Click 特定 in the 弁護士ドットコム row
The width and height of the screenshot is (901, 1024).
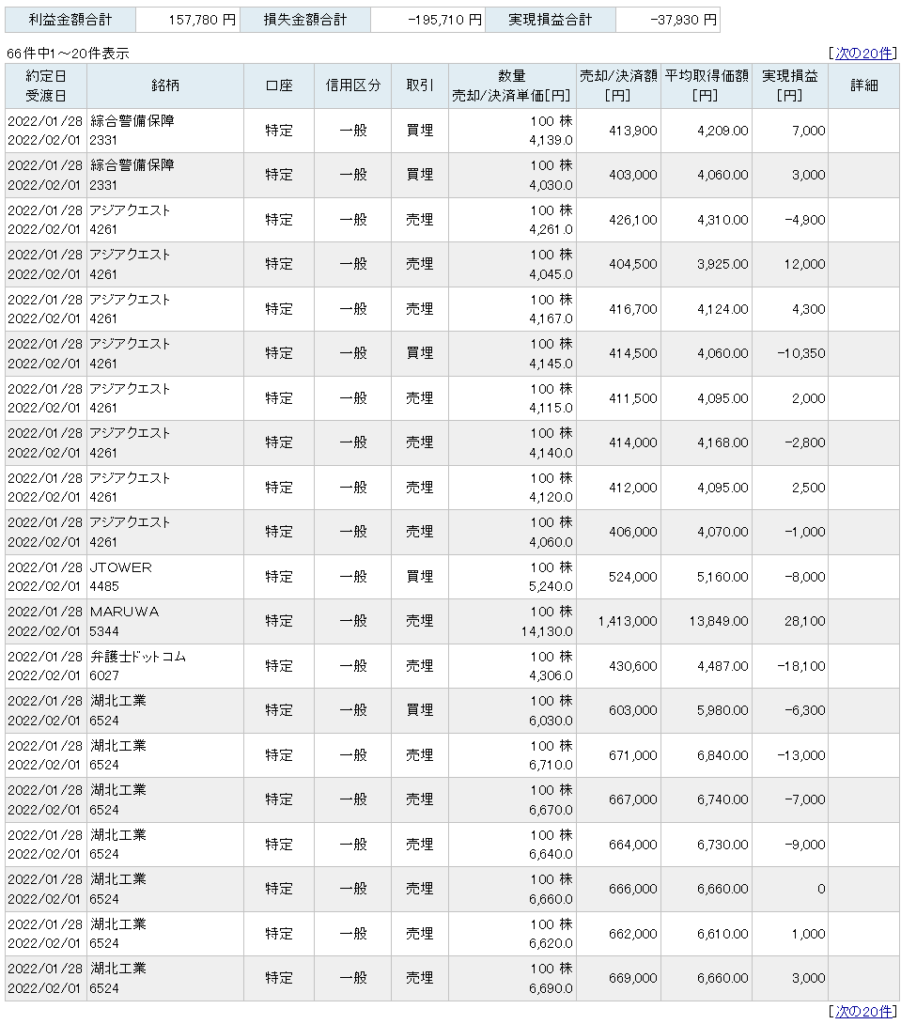pyautogui.click(x=279, y=666)
